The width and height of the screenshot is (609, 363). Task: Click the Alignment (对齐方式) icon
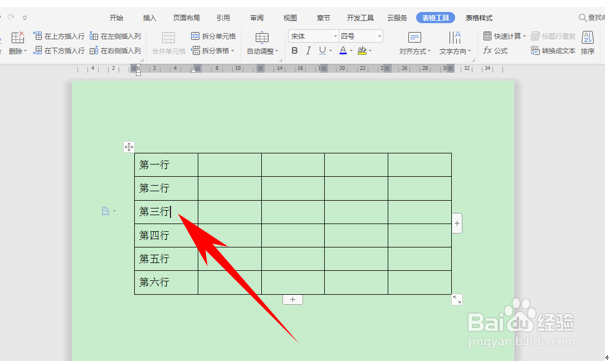pyautogui.click(x=414, y=38)
